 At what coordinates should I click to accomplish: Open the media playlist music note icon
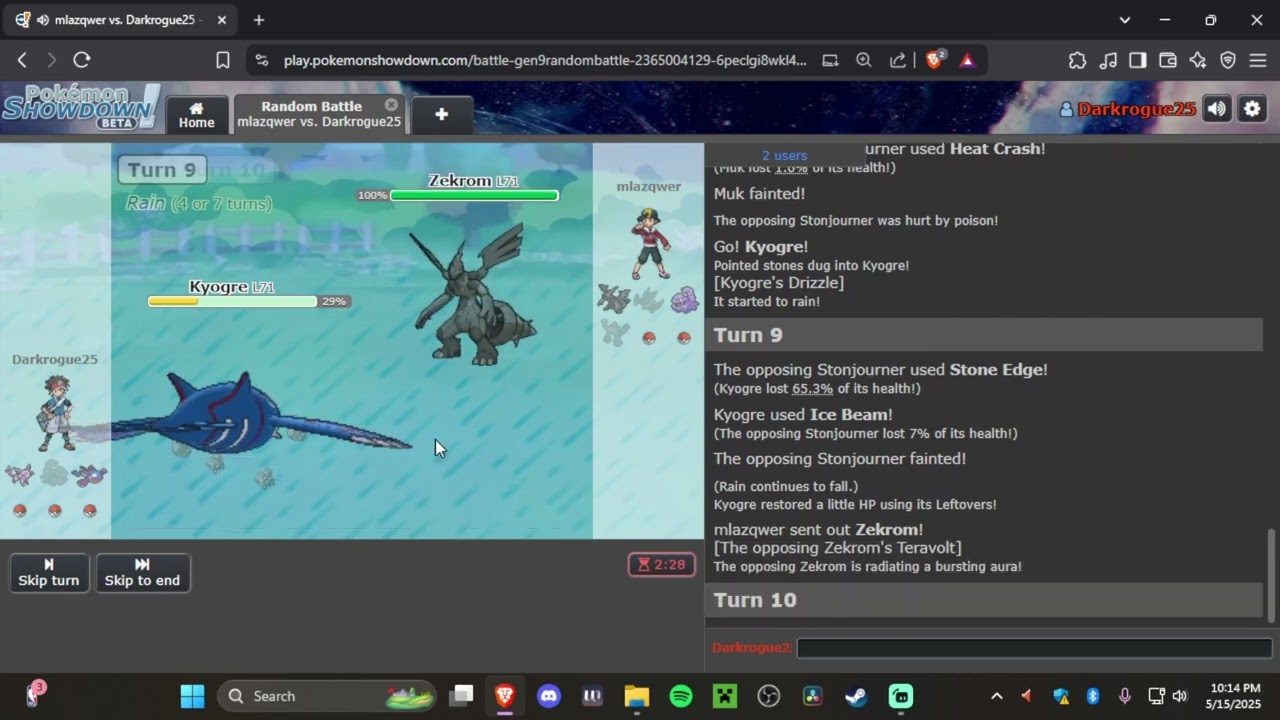click(x=1108, y=60)
